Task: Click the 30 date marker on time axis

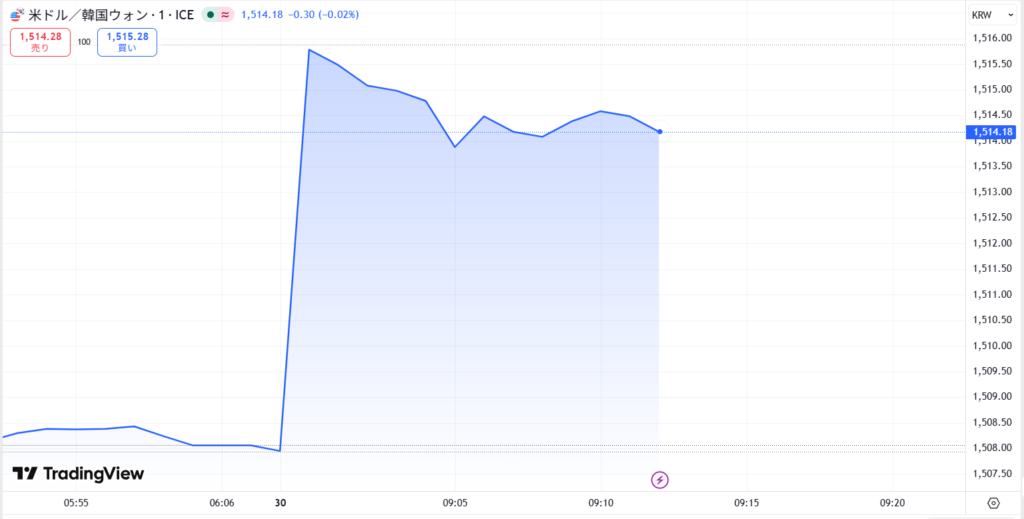Action: click(x=280, y=502)
